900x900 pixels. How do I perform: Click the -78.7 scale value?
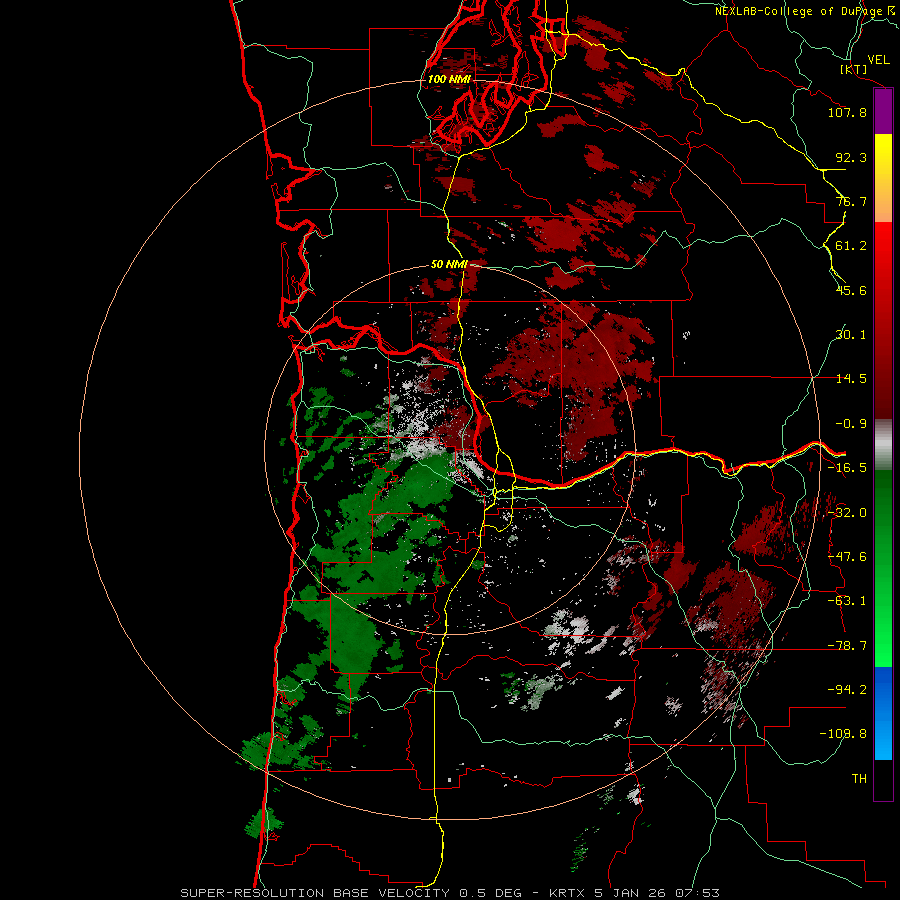(x=847, y=646)
